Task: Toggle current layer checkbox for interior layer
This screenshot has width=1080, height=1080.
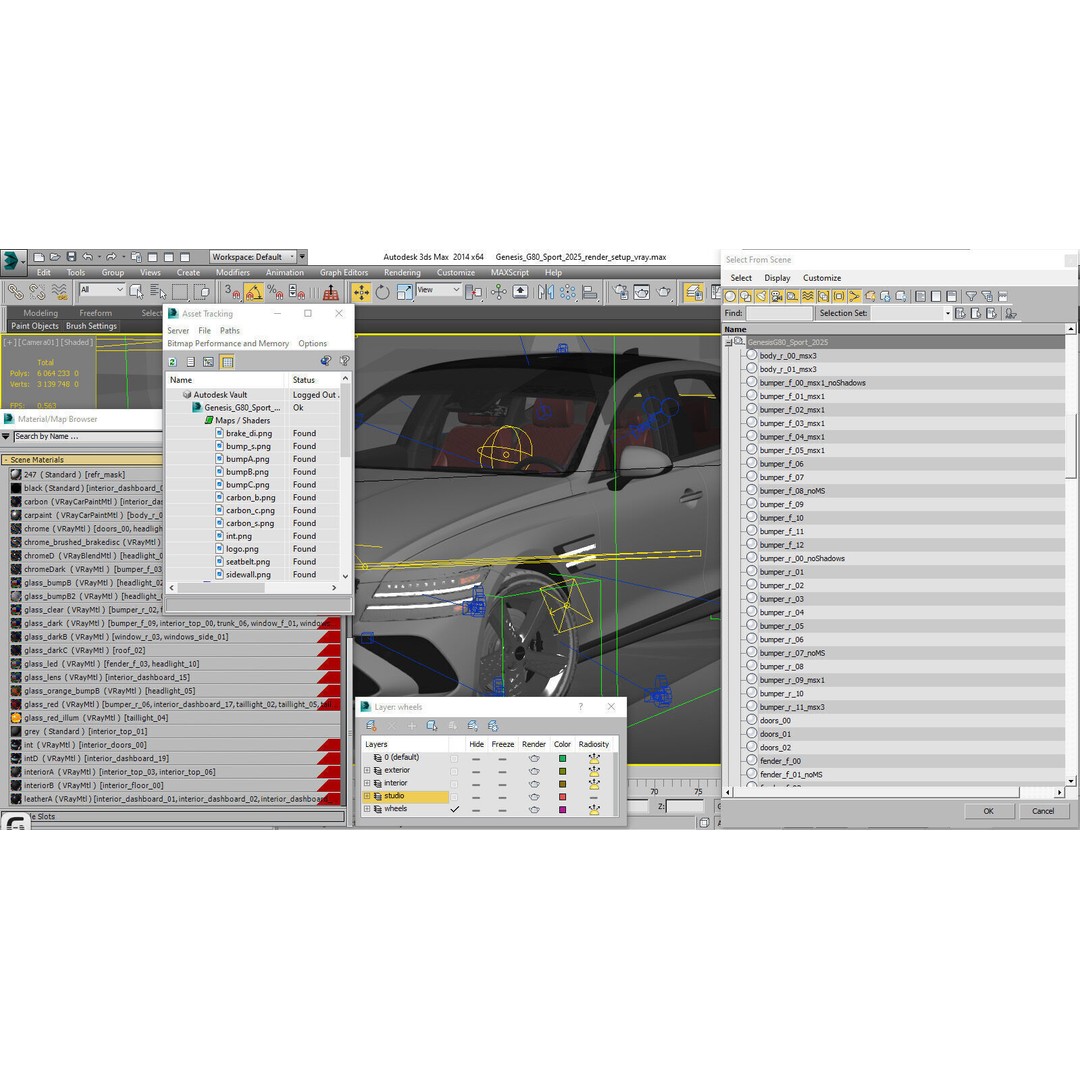Action: tap(454, 784)
